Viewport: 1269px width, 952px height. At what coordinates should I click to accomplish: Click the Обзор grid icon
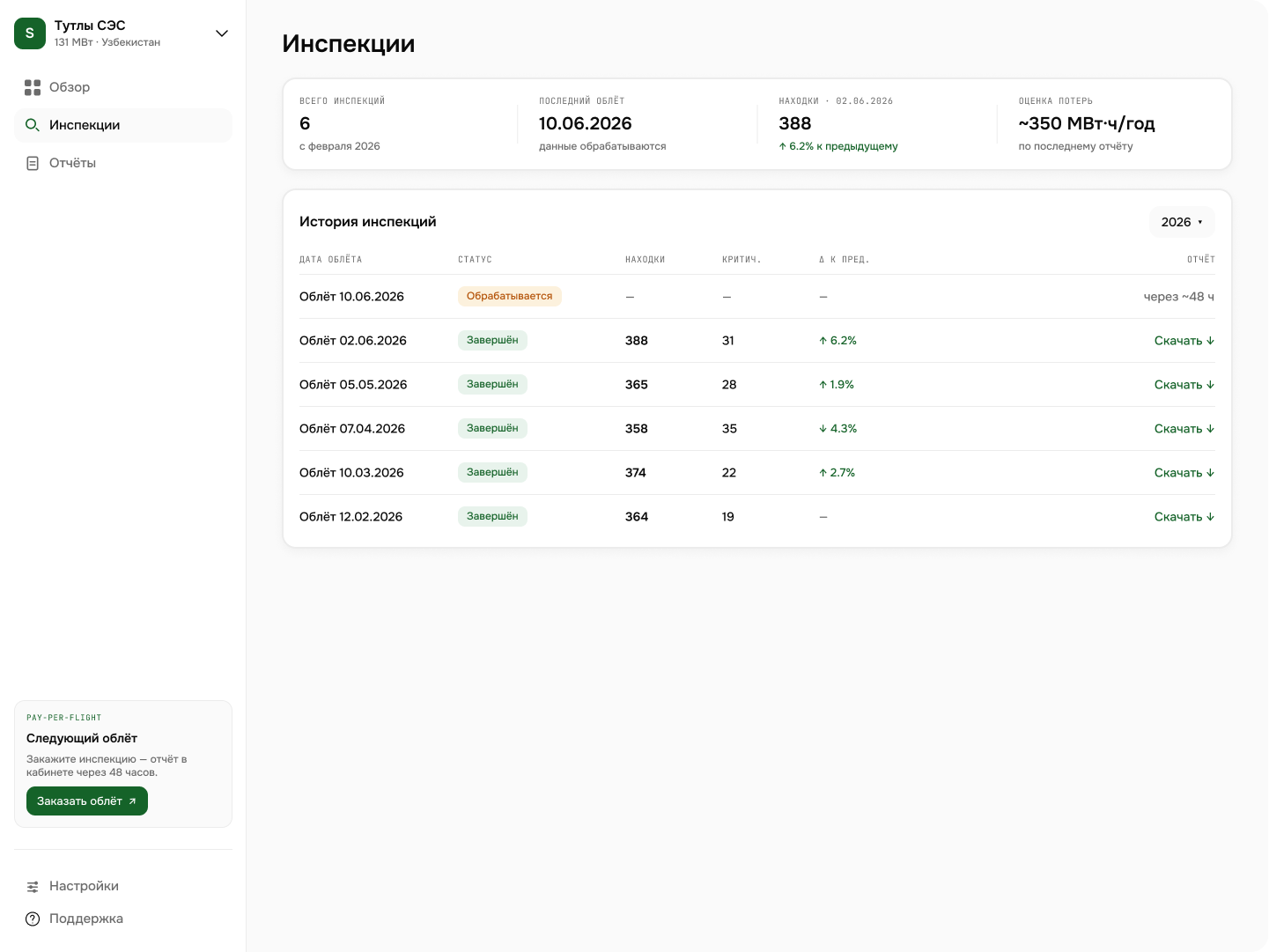33,87
